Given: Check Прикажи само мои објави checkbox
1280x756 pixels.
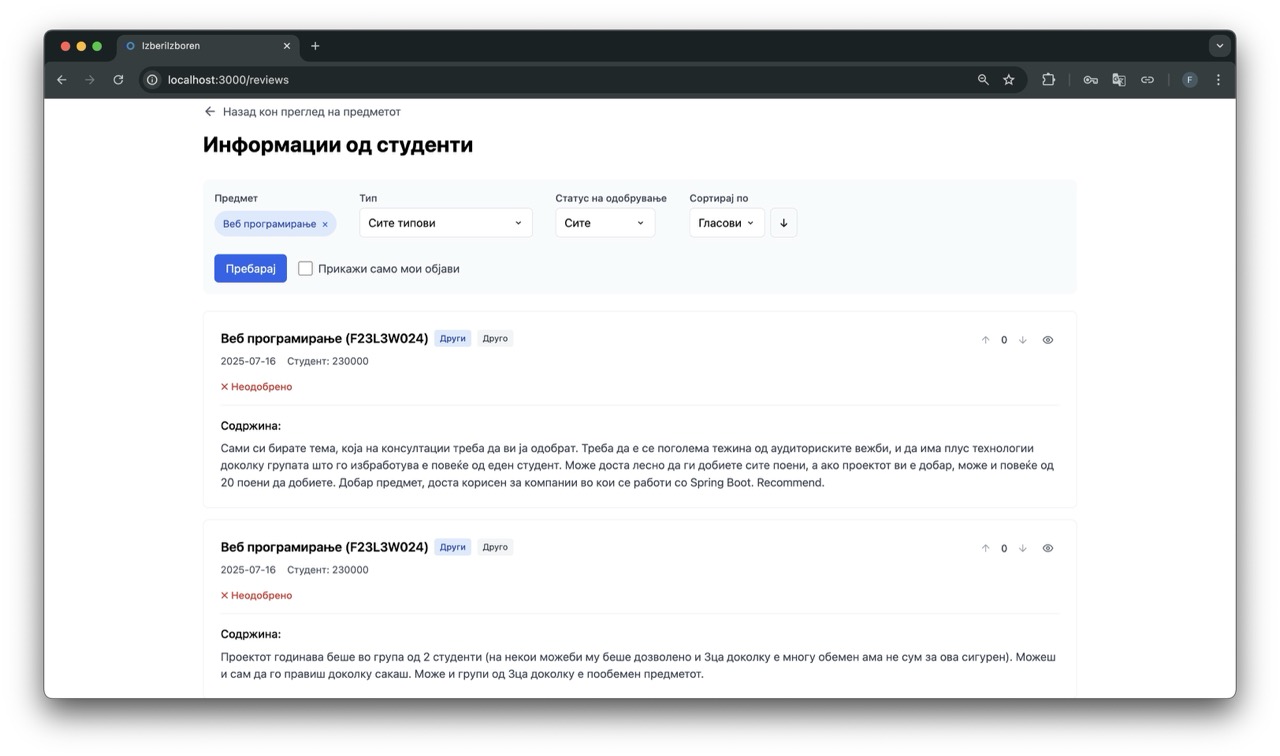Looking at the screenshot, I should click(x=306, y=269).
